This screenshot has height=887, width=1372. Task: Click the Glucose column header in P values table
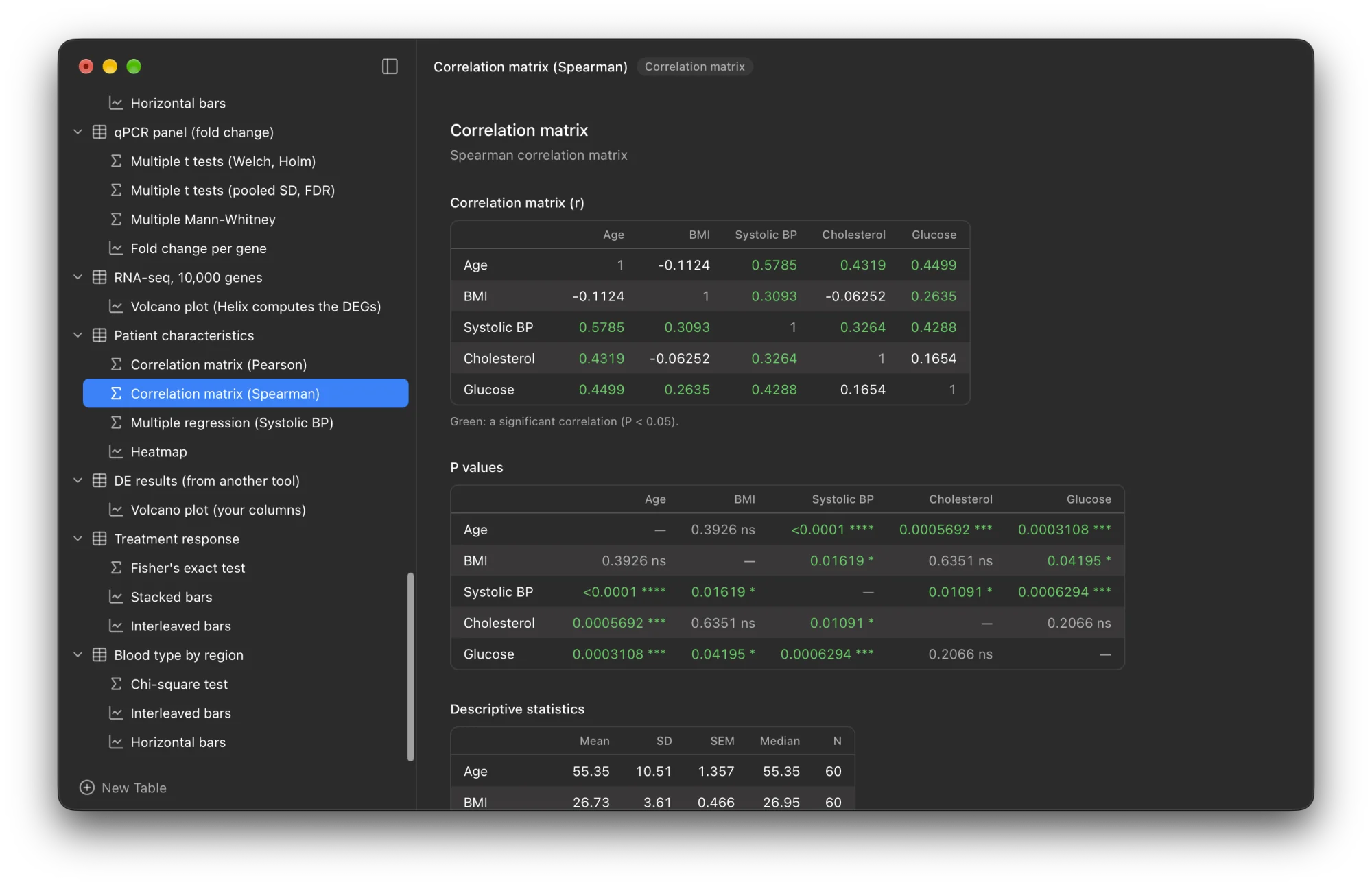[1089, 499]
